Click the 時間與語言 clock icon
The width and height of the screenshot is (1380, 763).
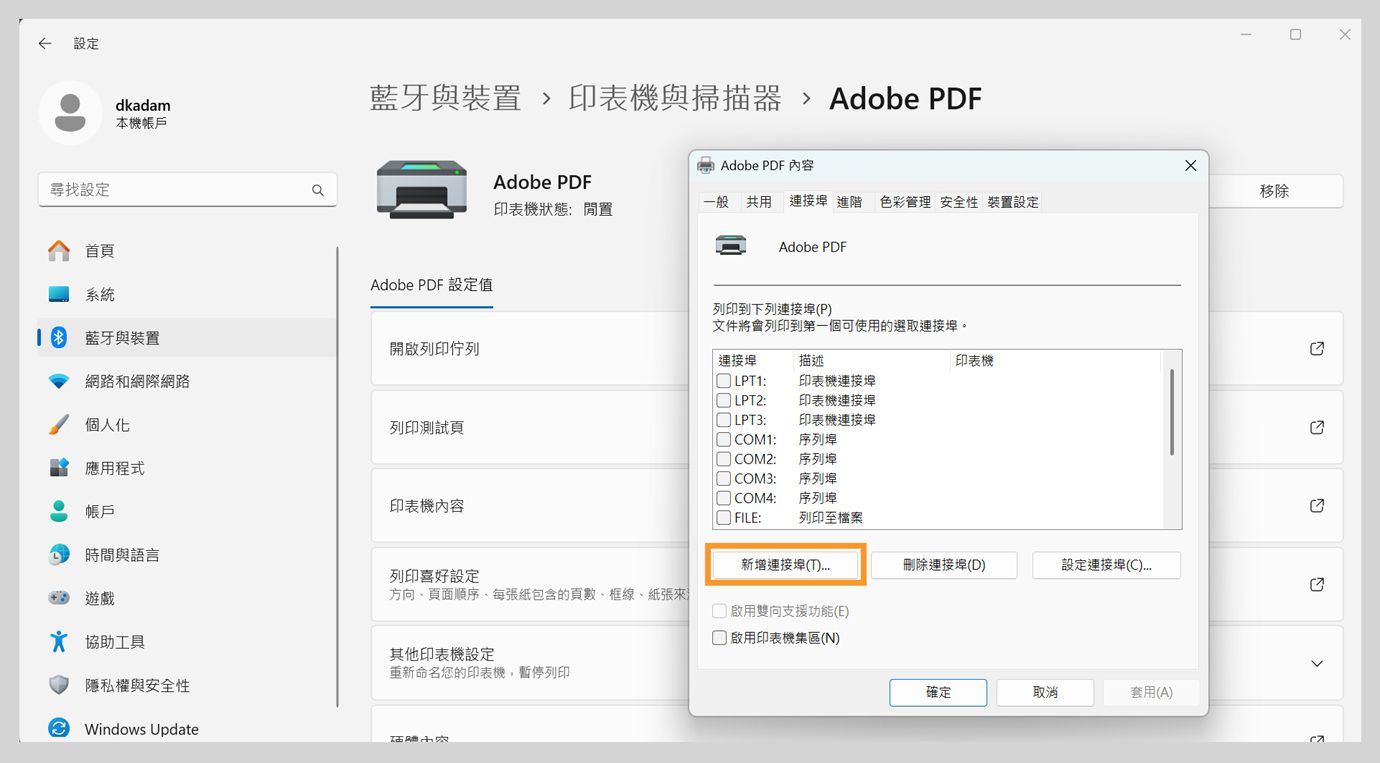(60, 554)
